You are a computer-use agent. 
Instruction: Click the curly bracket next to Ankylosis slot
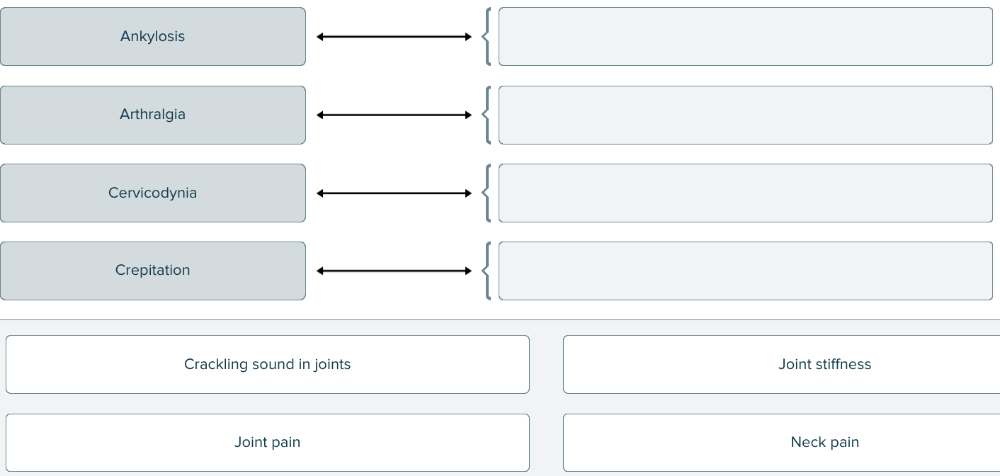click(x=486, y=37)
